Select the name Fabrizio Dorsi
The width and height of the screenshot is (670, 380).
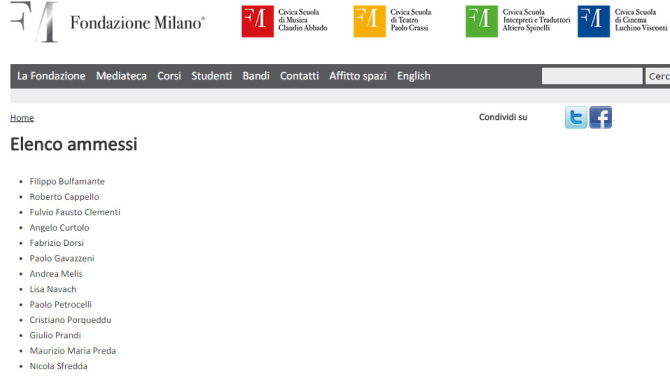(x=56, y=243)
